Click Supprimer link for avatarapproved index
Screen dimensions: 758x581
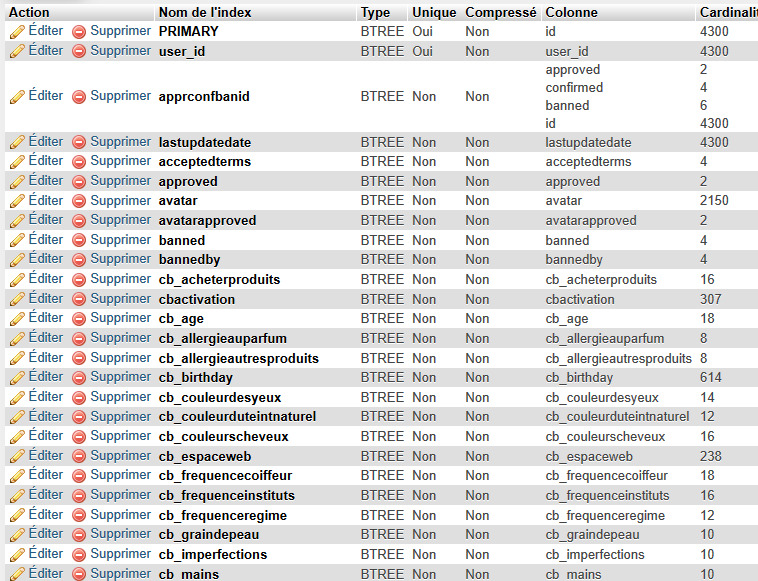pos(121,219)
